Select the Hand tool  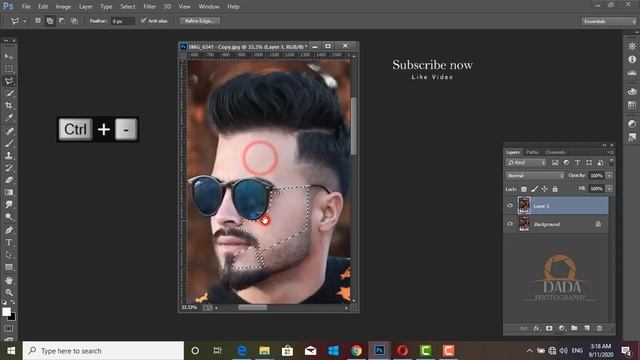9,280
